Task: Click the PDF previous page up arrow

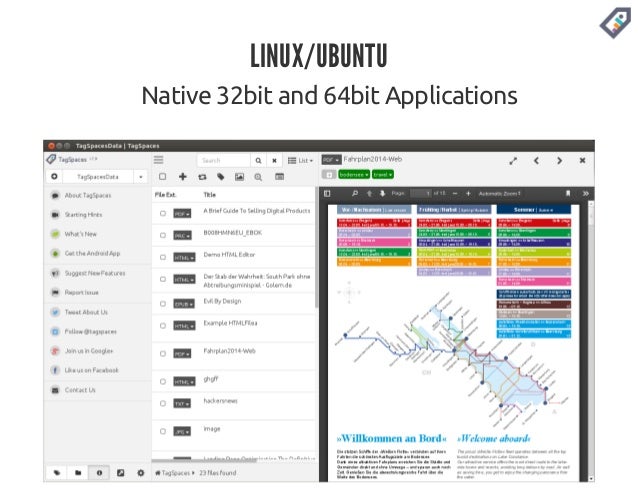Action: [x=369, y=194]
